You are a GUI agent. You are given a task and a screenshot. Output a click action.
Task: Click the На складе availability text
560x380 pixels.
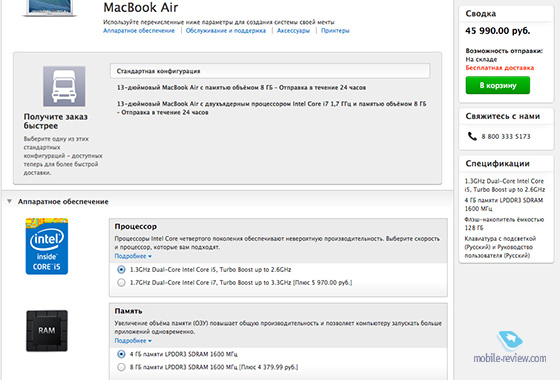481,59
